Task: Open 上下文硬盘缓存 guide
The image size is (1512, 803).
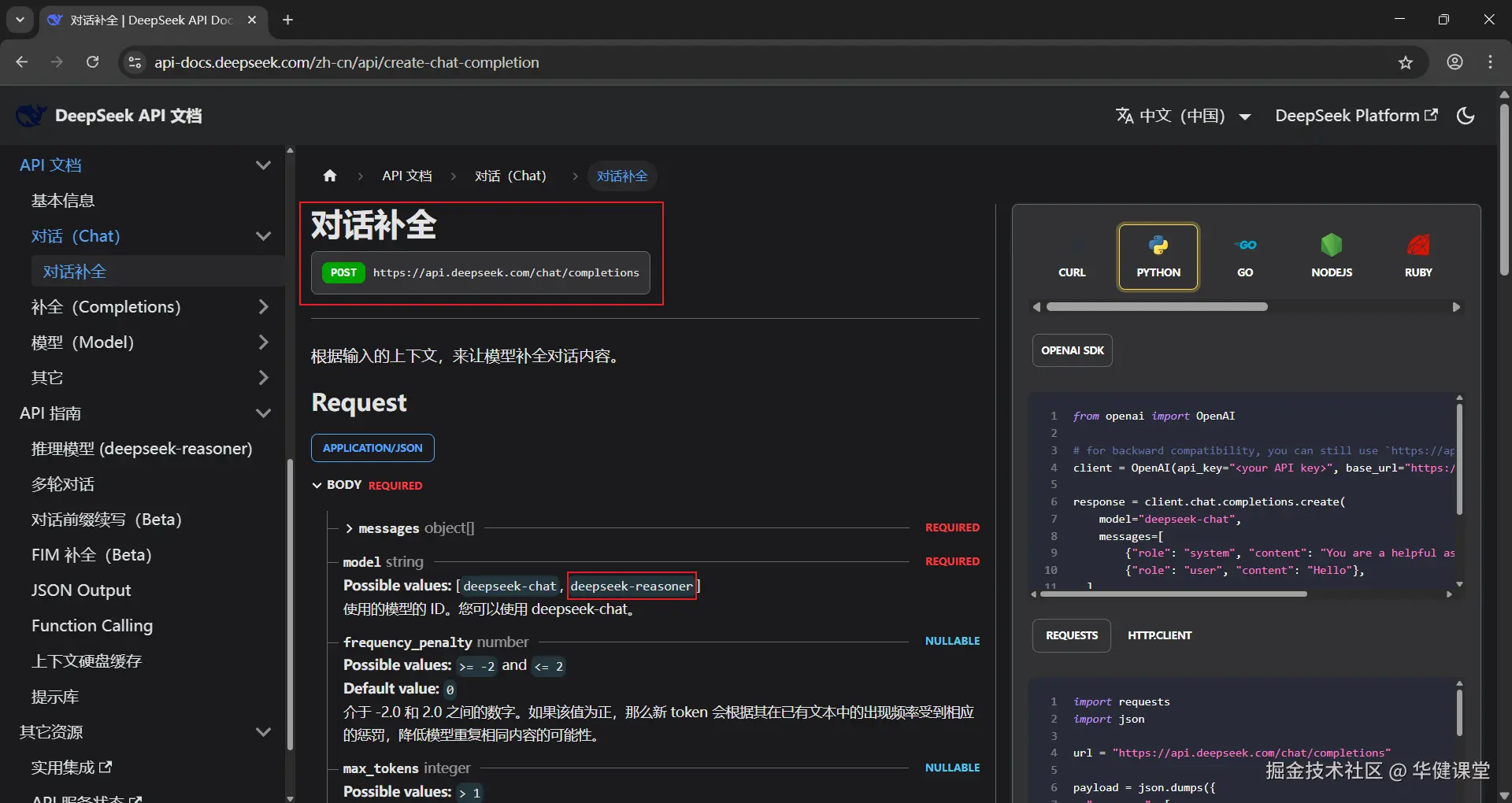Action: pyautogui.click(x=87, y=661)
